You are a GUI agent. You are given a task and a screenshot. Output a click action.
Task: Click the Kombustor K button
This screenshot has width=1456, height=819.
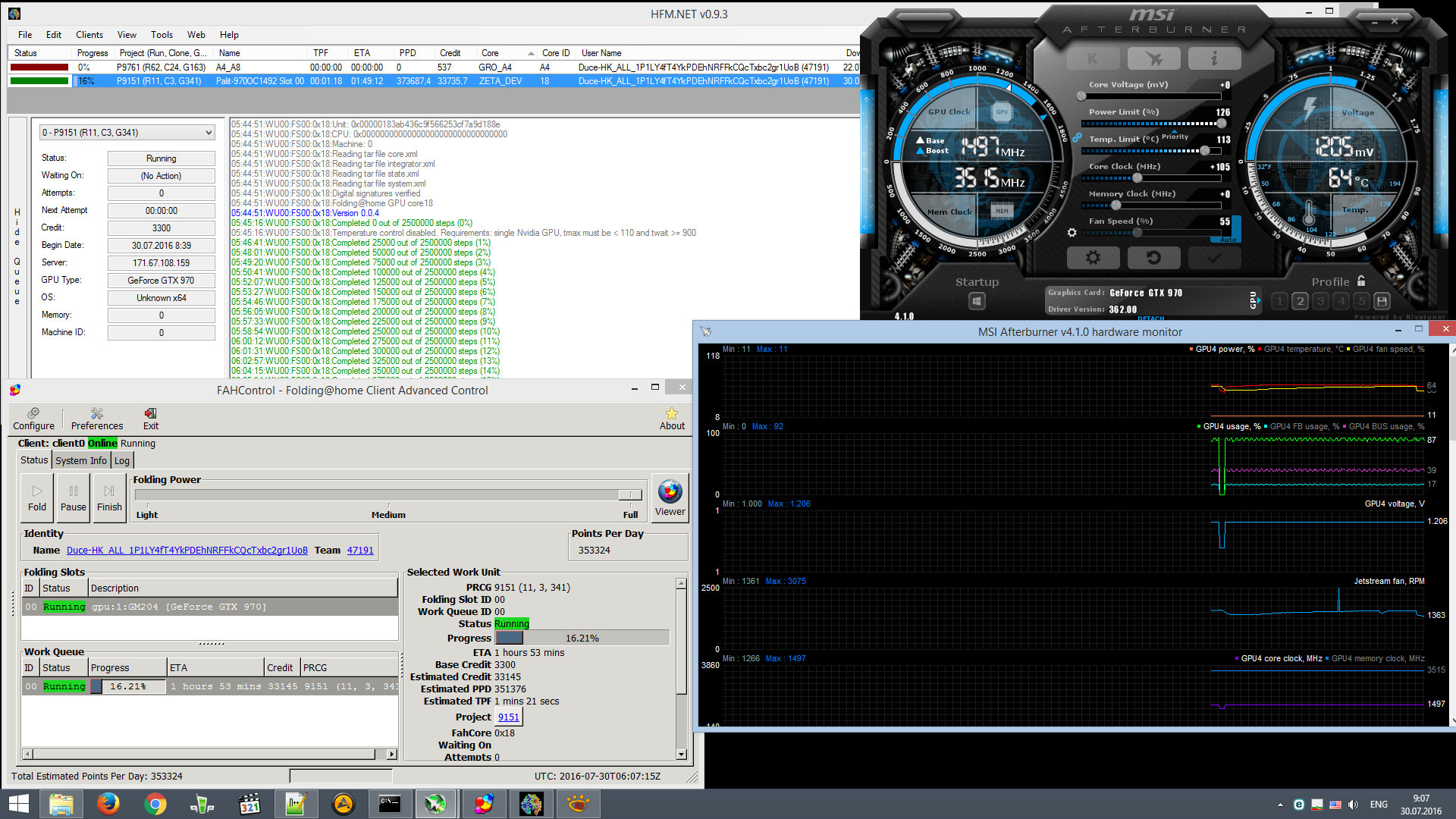[1093, 58]
